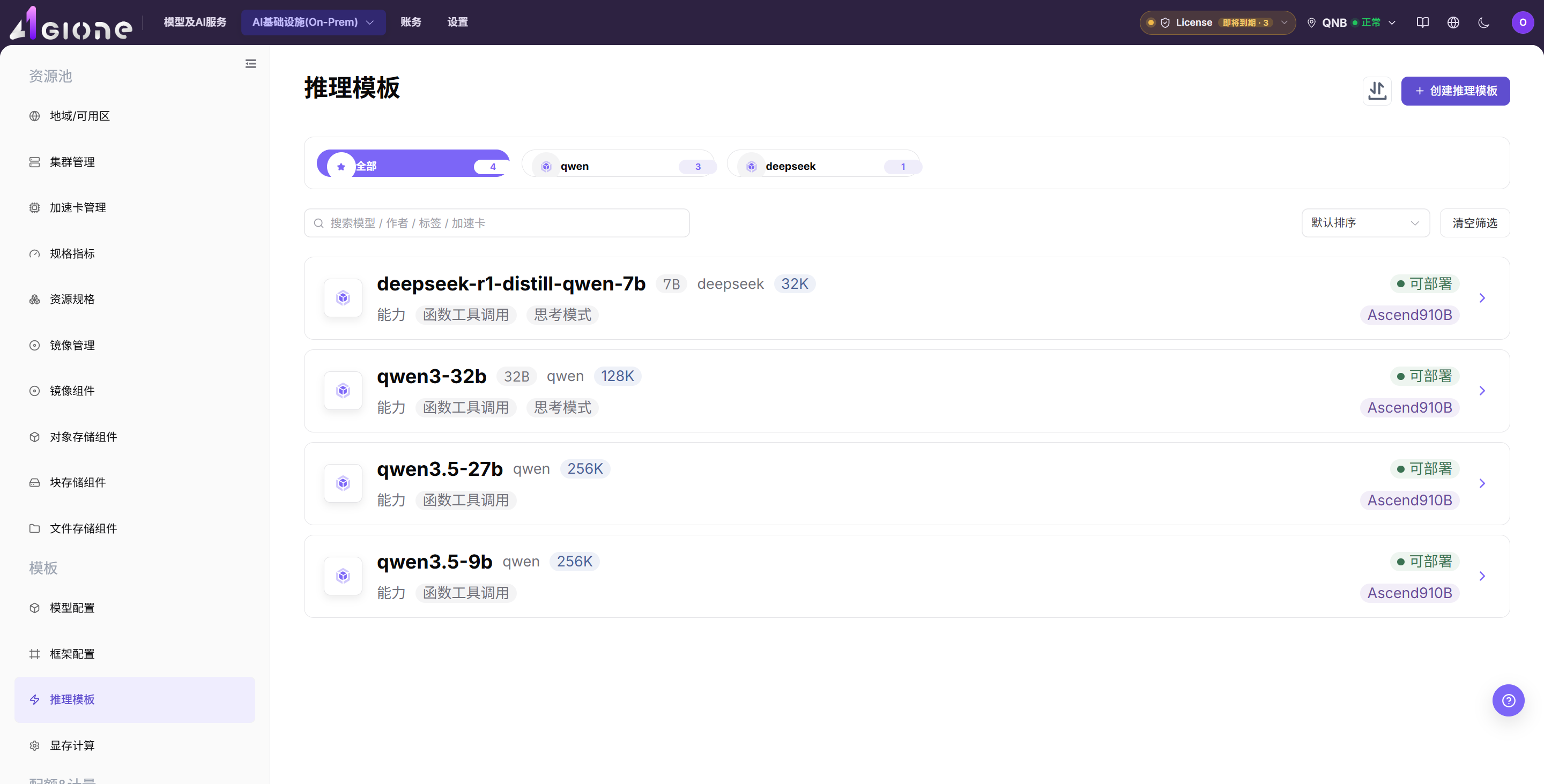Click the search magnifier icon
Screen dimensions: 1544x784
(x=318, y=223)
